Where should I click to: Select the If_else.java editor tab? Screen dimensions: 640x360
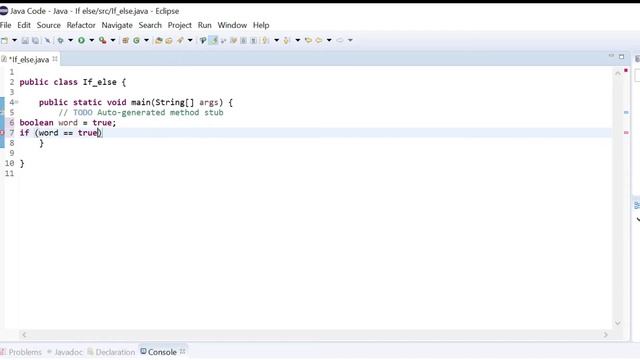point(29,60)
